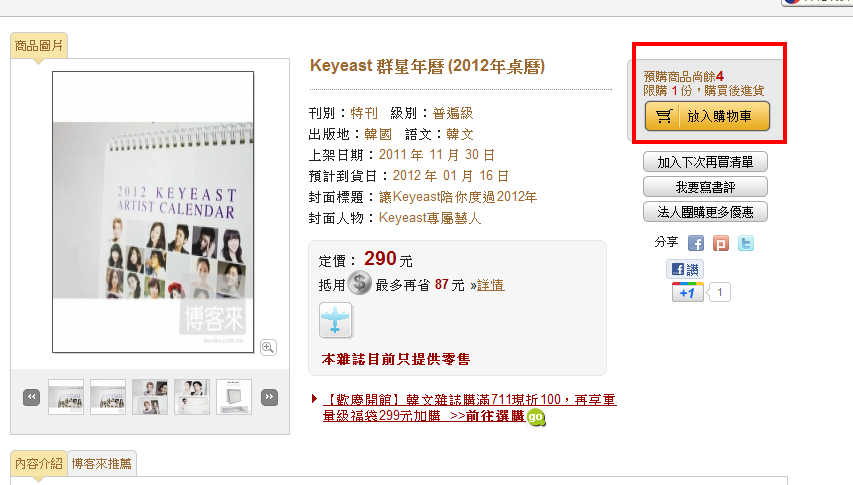Show next thumbnails with right arrow
Screen dimensions: 853x485
pyautogui.click(x=269, y=397)
